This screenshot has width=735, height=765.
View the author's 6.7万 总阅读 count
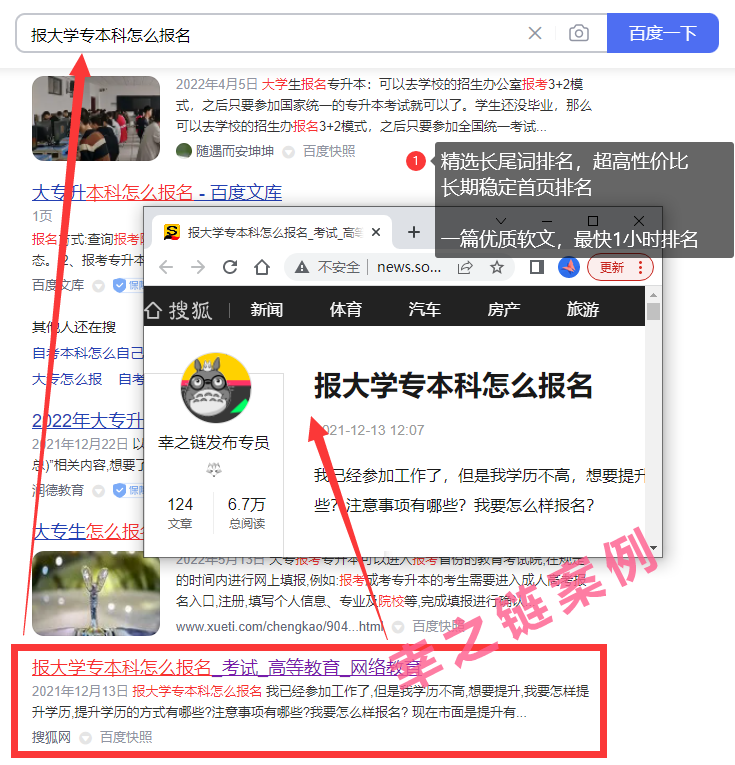(247, 512)
